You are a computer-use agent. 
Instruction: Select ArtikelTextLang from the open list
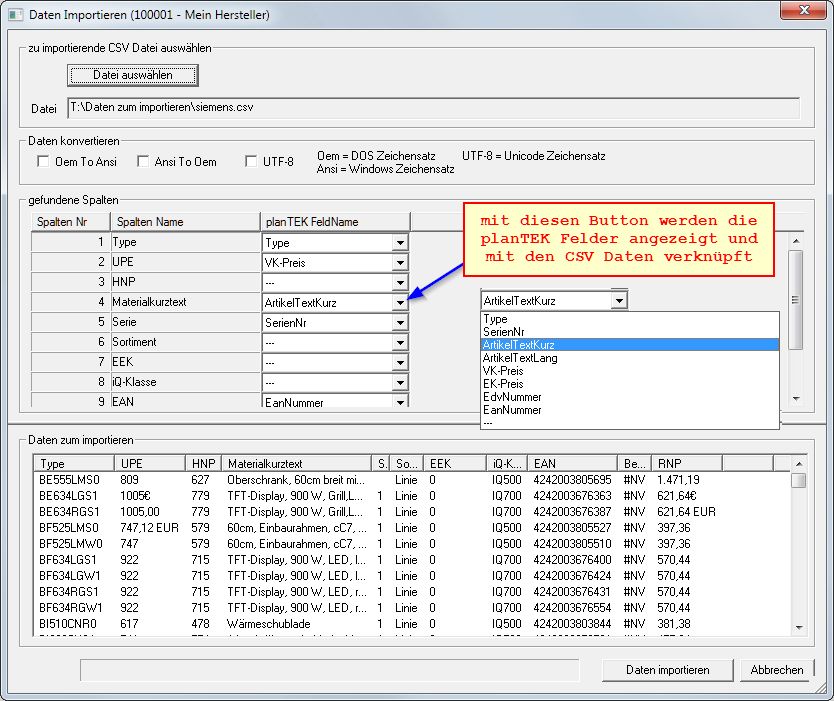pos(520,358)
